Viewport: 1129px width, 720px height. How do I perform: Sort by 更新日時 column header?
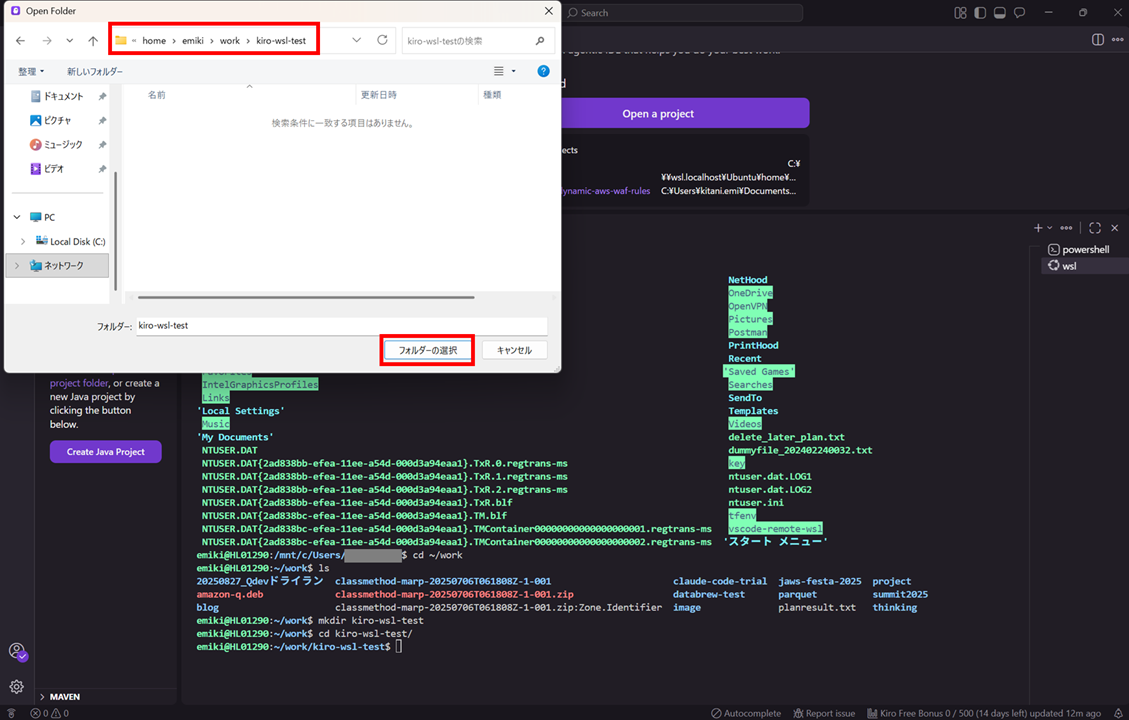(x=379, y=95)
